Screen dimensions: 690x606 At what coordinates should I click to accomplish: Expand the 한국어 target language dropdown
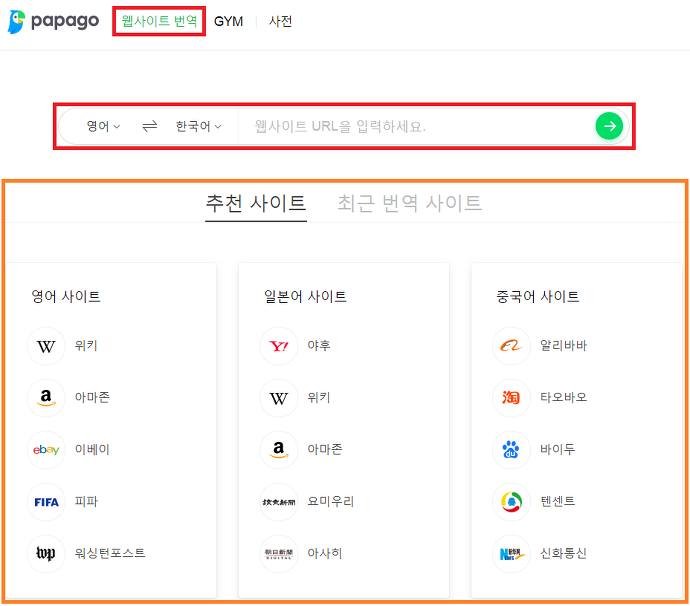click(198, 126)
